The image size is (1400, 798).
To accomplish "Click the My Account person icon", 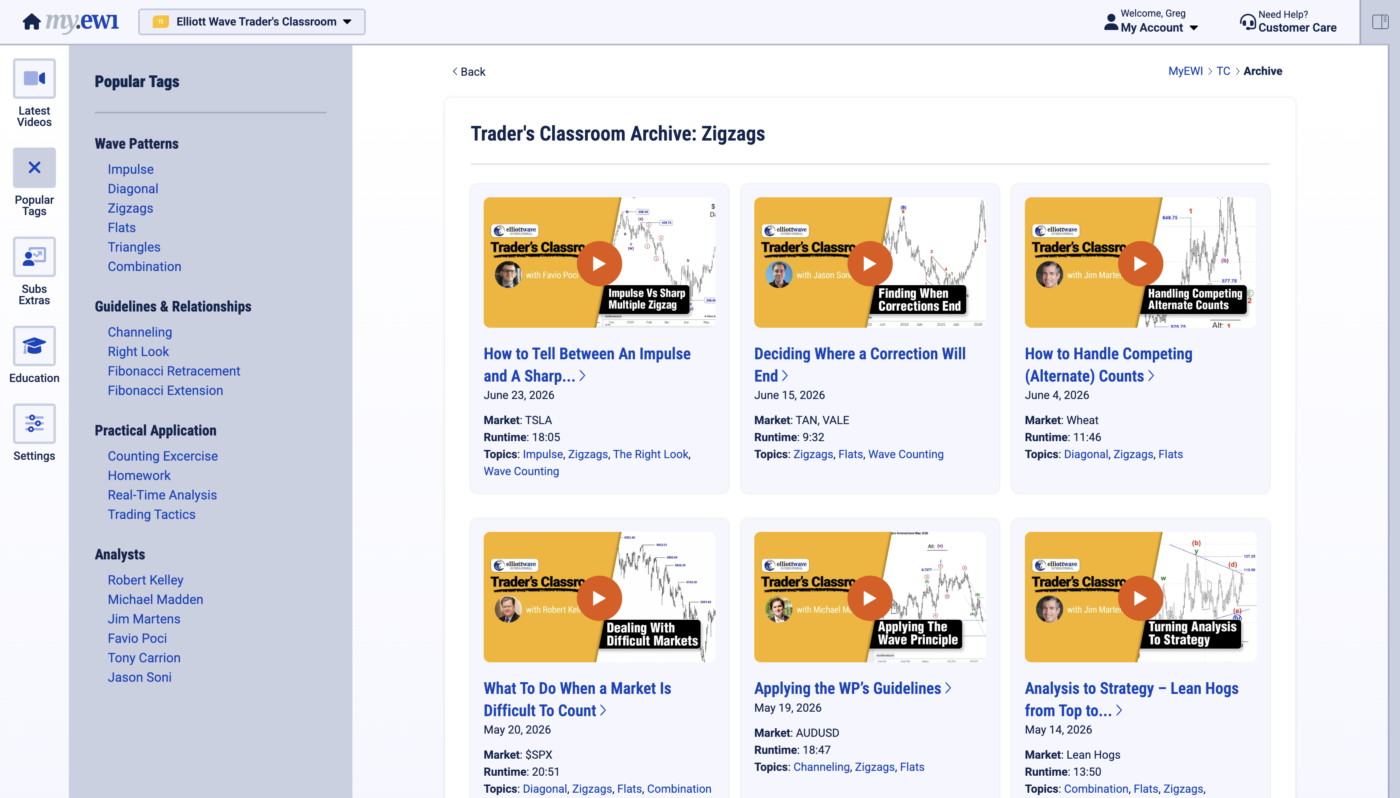I will click(x=1111, y=21).
